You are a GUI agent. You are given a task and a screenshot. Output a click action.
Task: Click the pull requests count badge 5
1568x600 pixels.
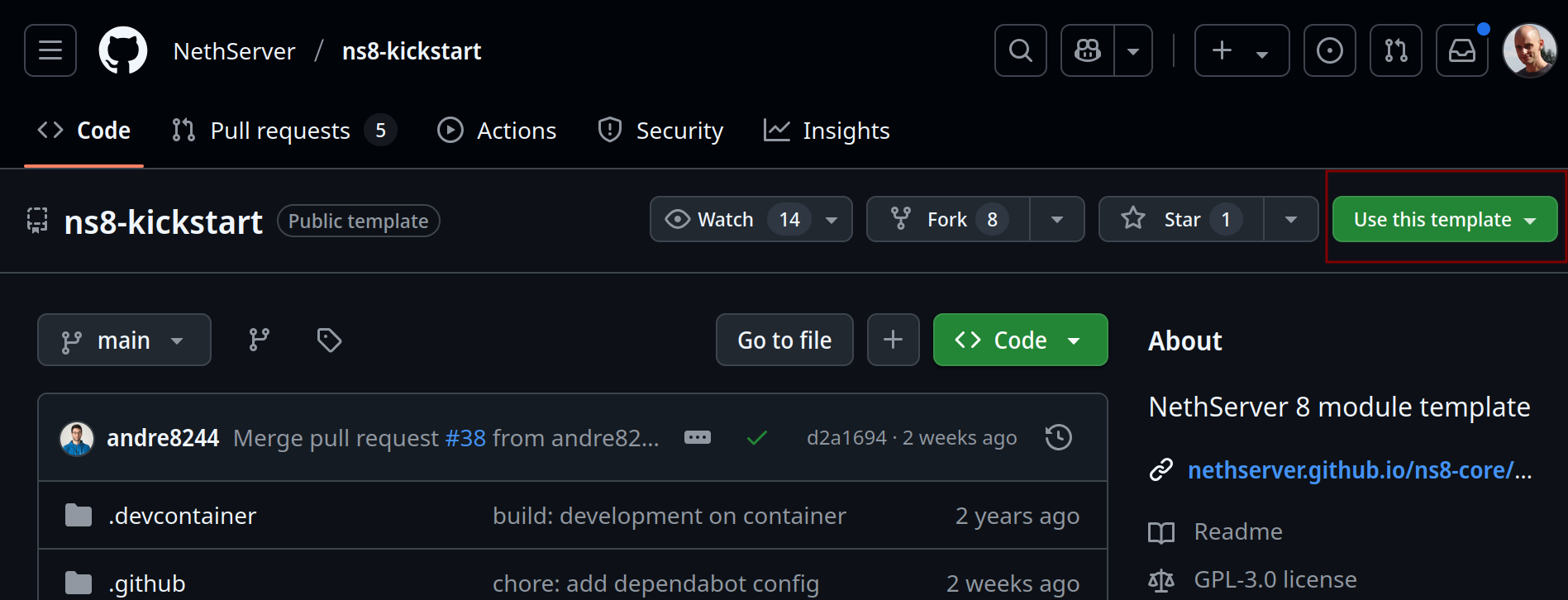tap(380, 131)
